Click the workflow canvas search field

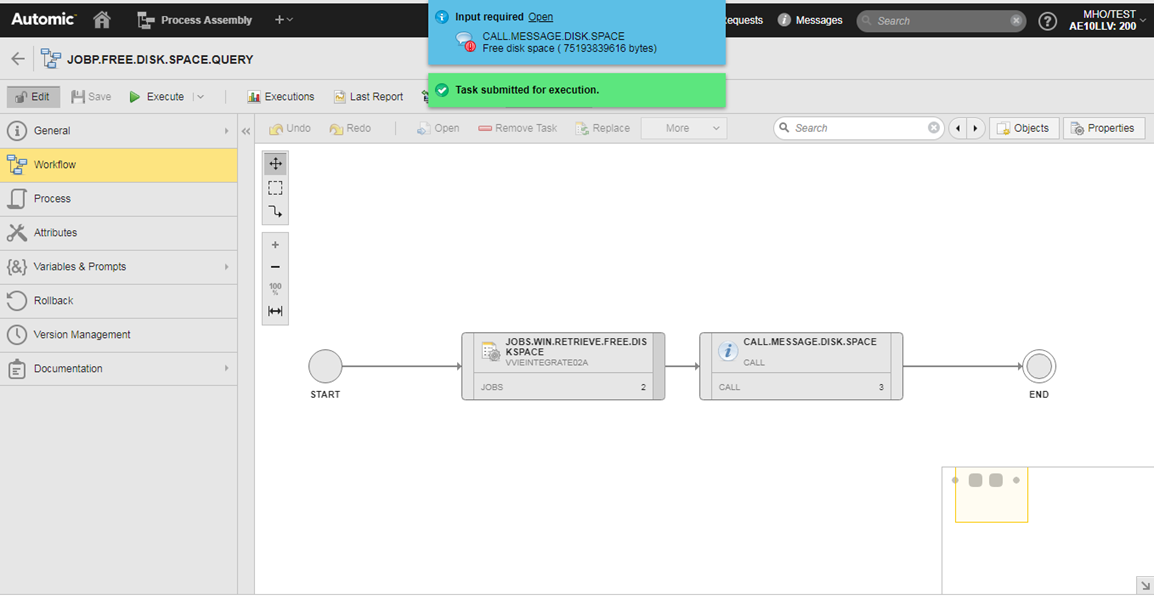click(858, 128)
